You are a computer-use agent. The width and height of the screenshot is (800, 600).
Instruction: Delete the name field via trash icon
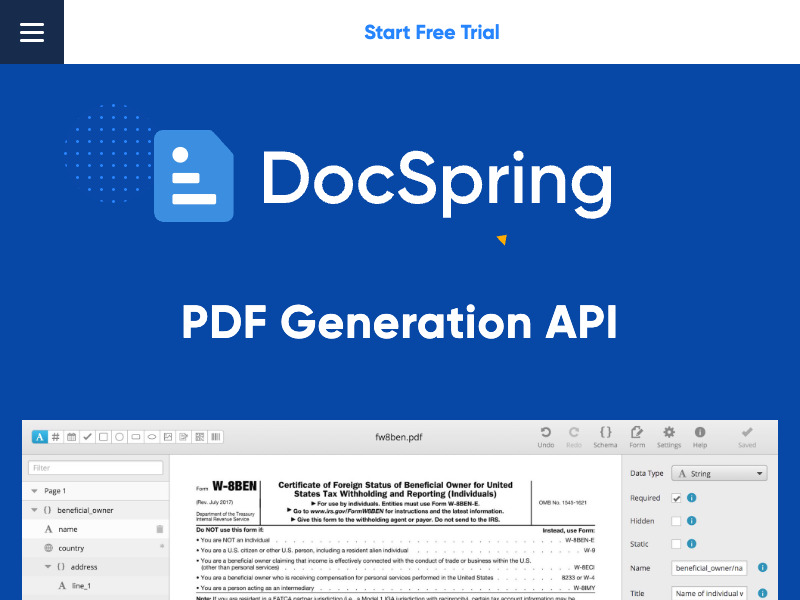160,529
